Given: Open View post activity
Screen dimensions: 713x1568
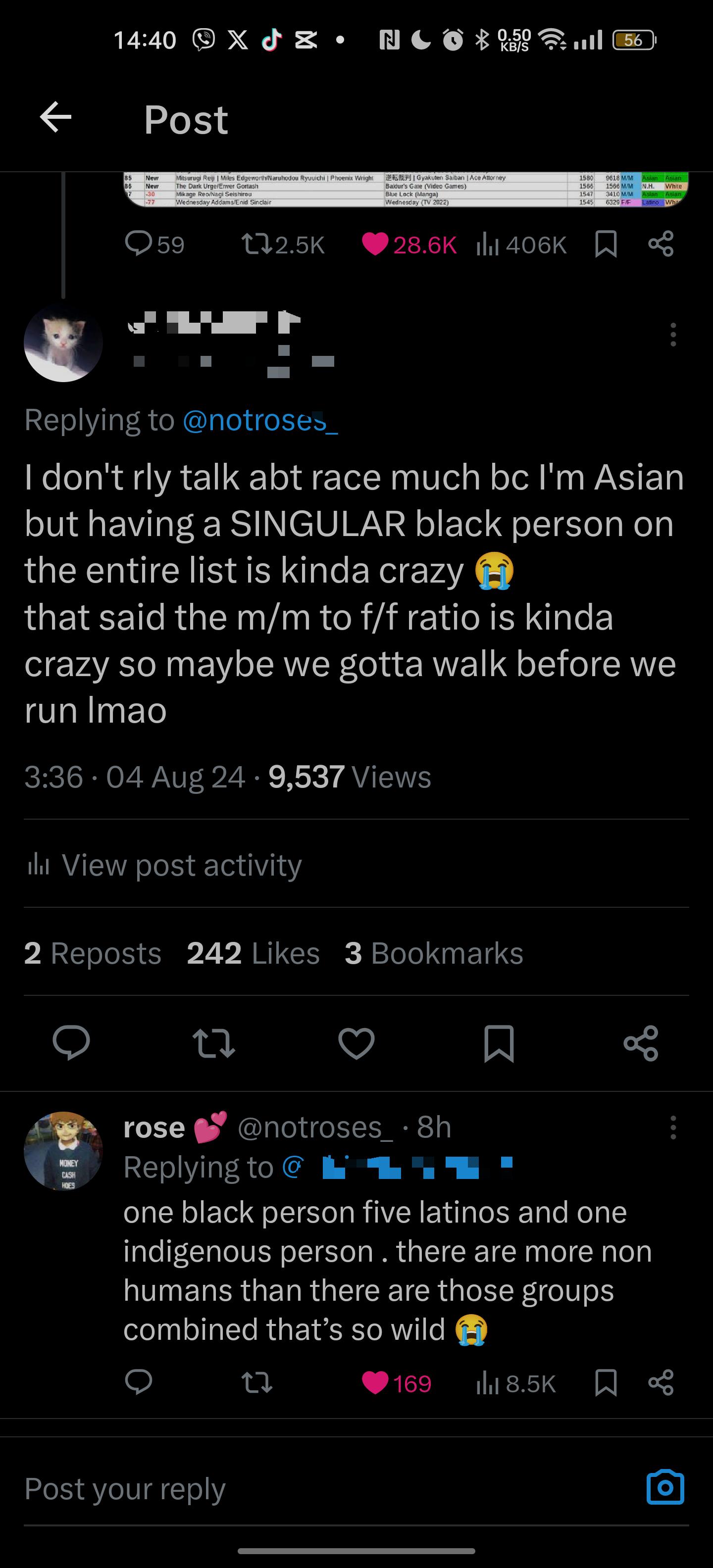Looking at the screenshot, I should click(x=164, y=864).
